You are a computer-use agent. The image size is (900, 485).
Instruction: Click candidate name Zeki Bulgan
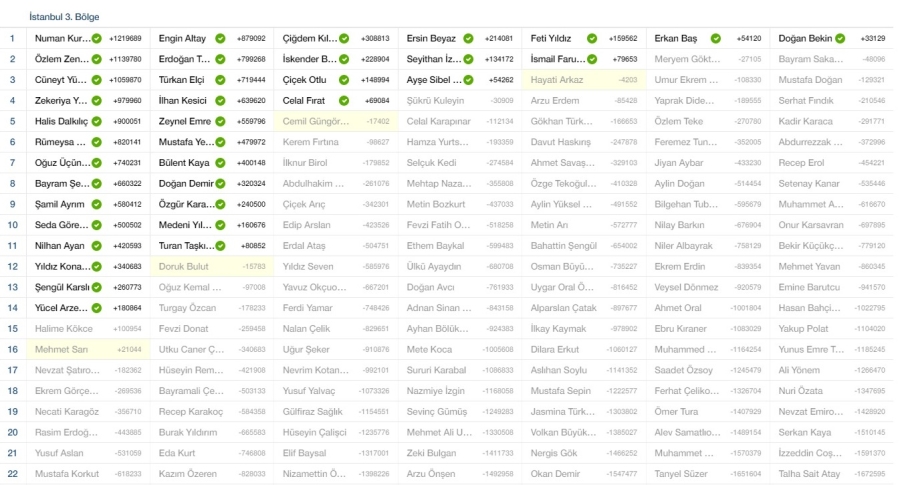(x=431, y=453)
